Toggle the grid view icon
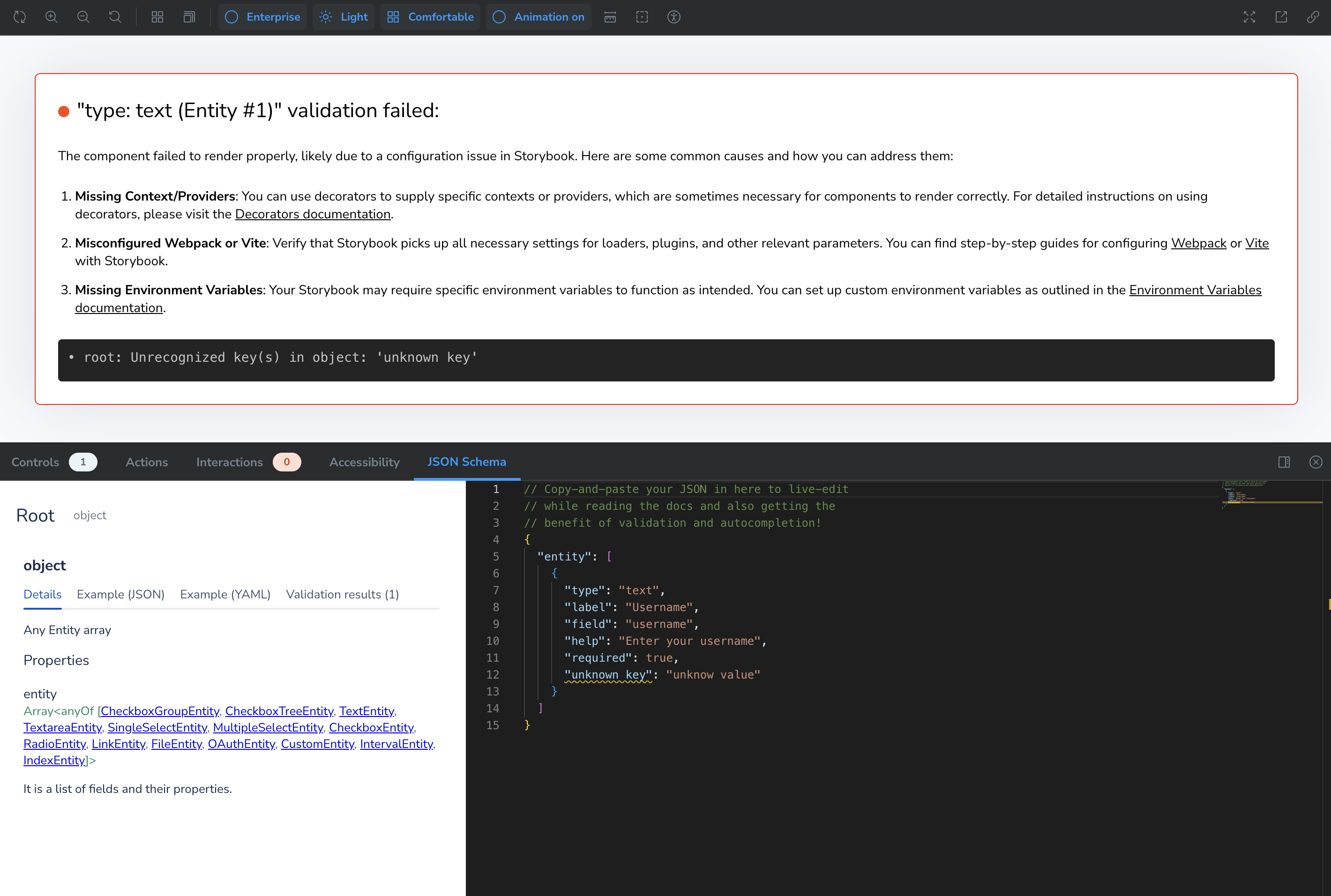 [x=157, y=17]
